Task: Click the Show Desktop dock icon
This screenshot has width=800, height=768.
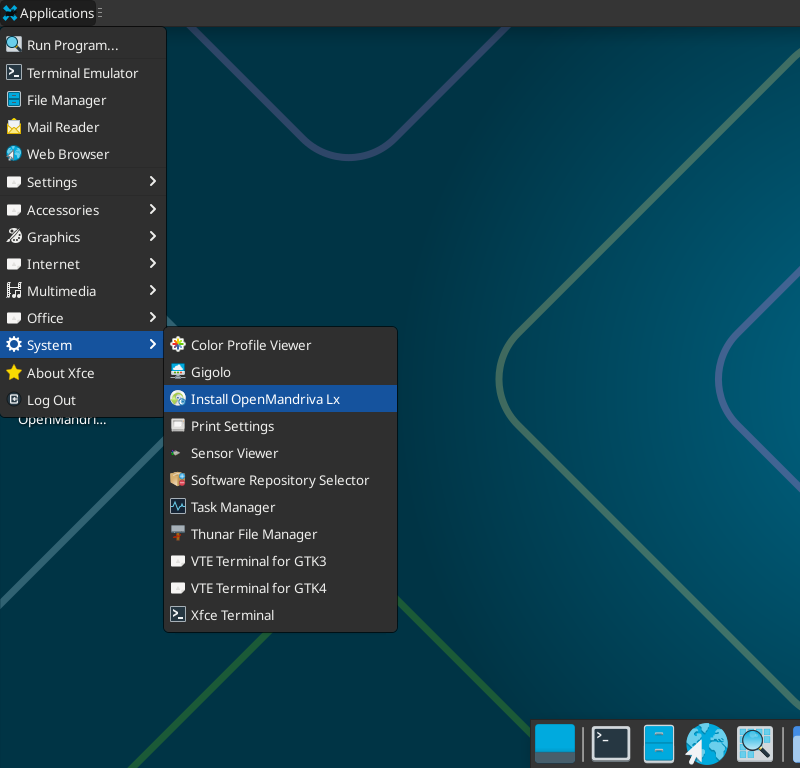Action: (x=555, y=743)
